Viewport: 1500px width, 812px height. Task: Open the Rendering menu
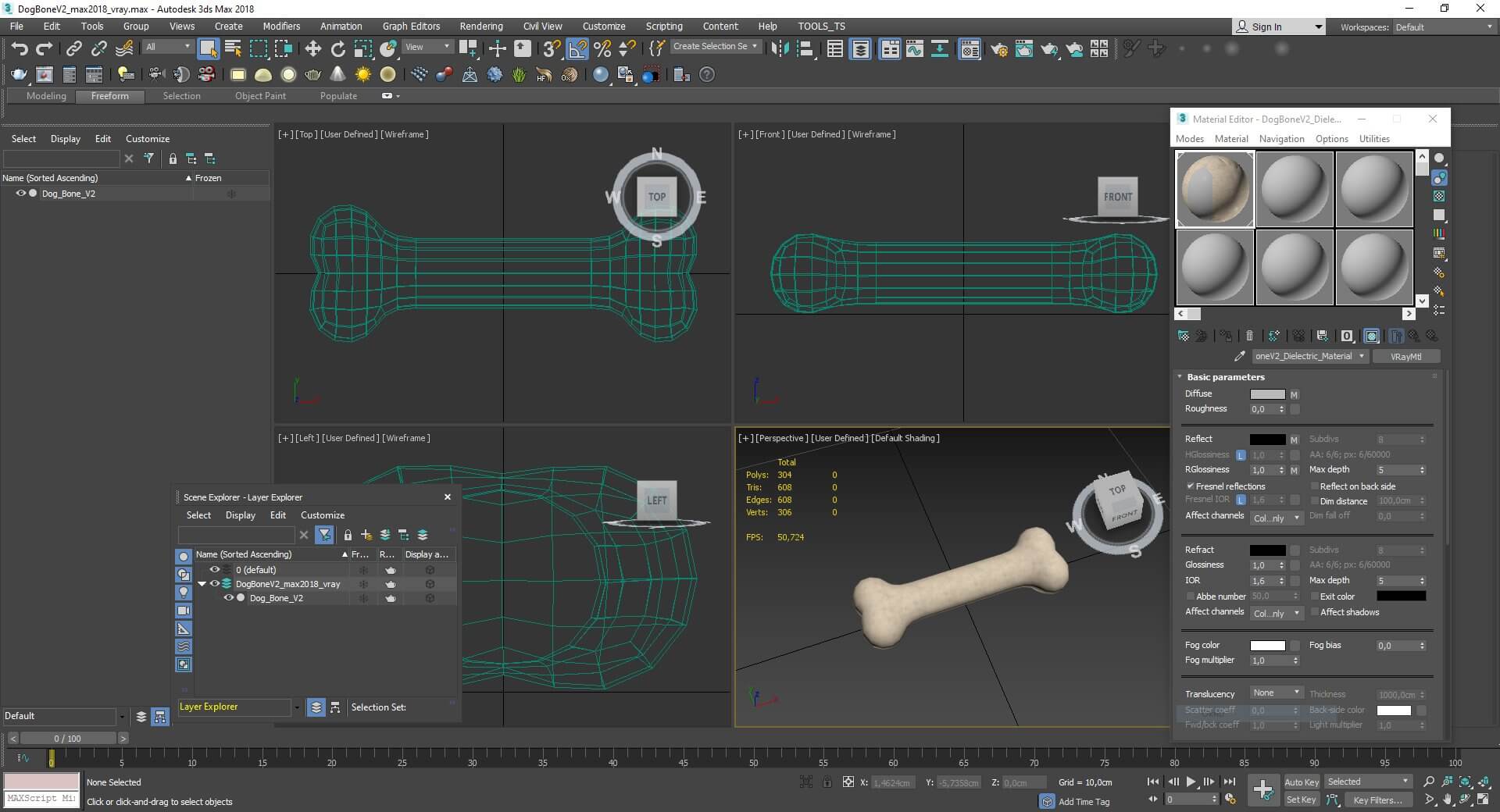480,27
